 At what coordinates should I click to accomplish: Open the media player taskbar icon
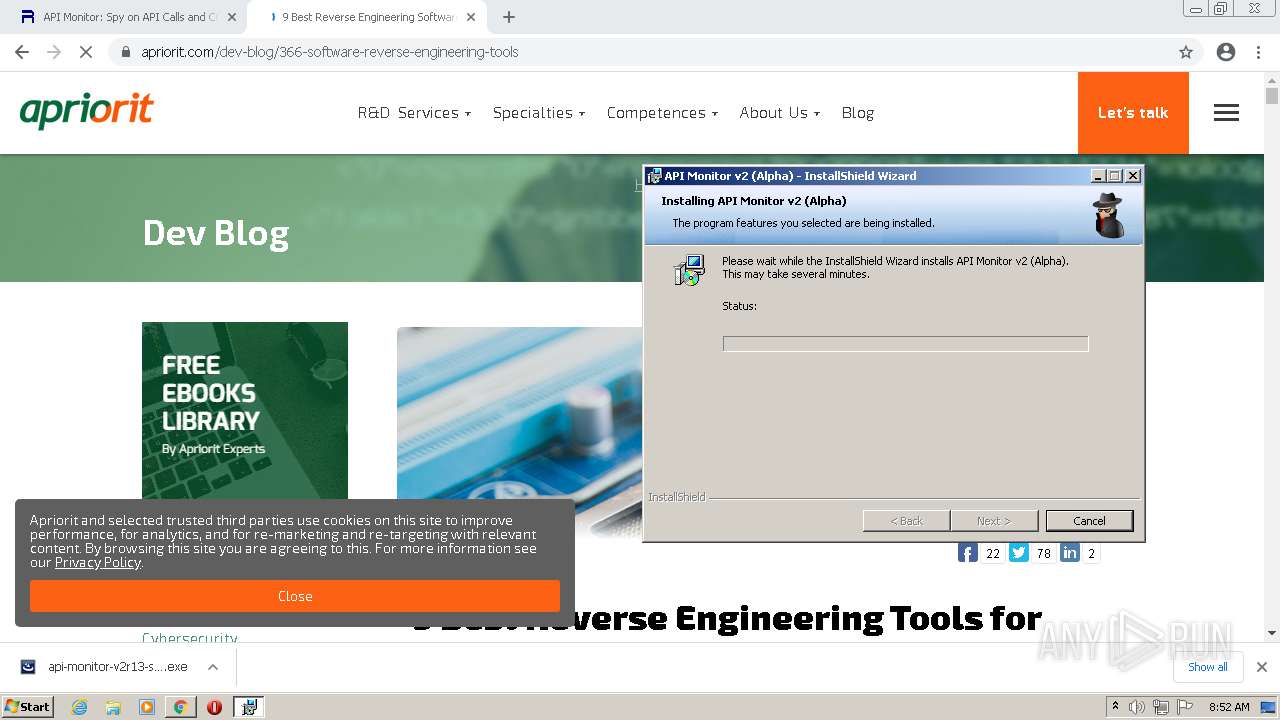147,707
